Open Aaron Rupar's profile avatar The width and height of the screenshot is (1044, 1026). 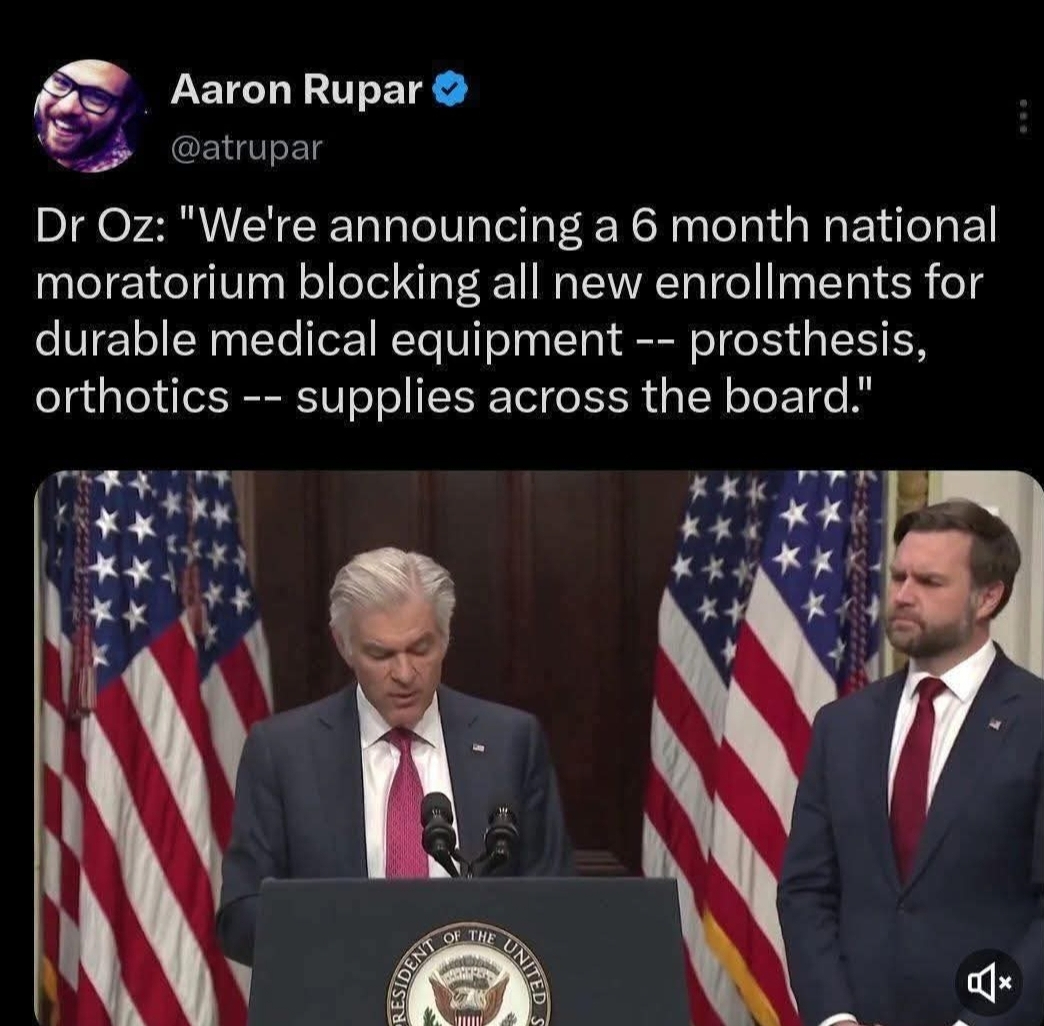[x=89, y=116]
